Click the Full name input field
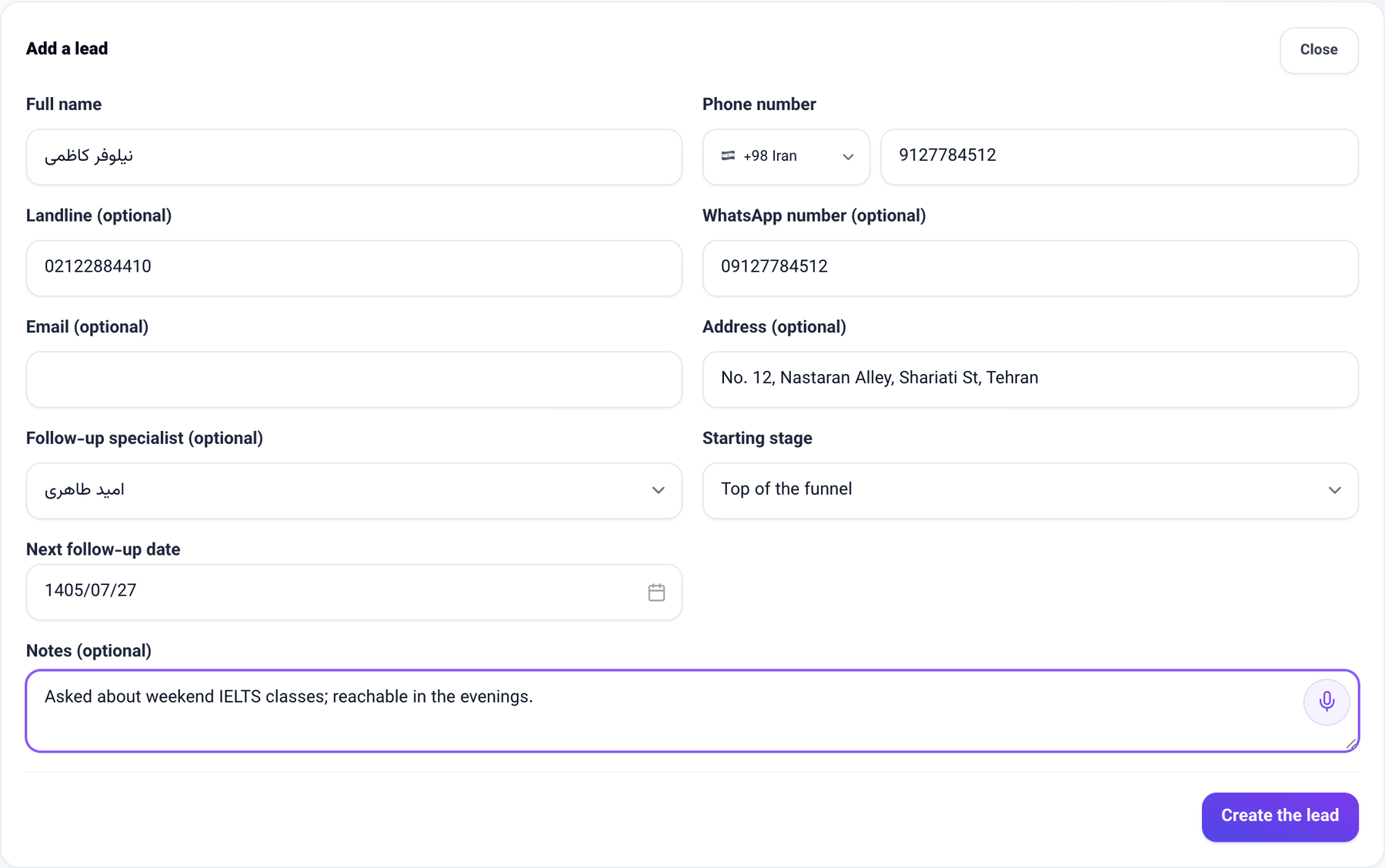1385x868 pixels. (354, 157)
